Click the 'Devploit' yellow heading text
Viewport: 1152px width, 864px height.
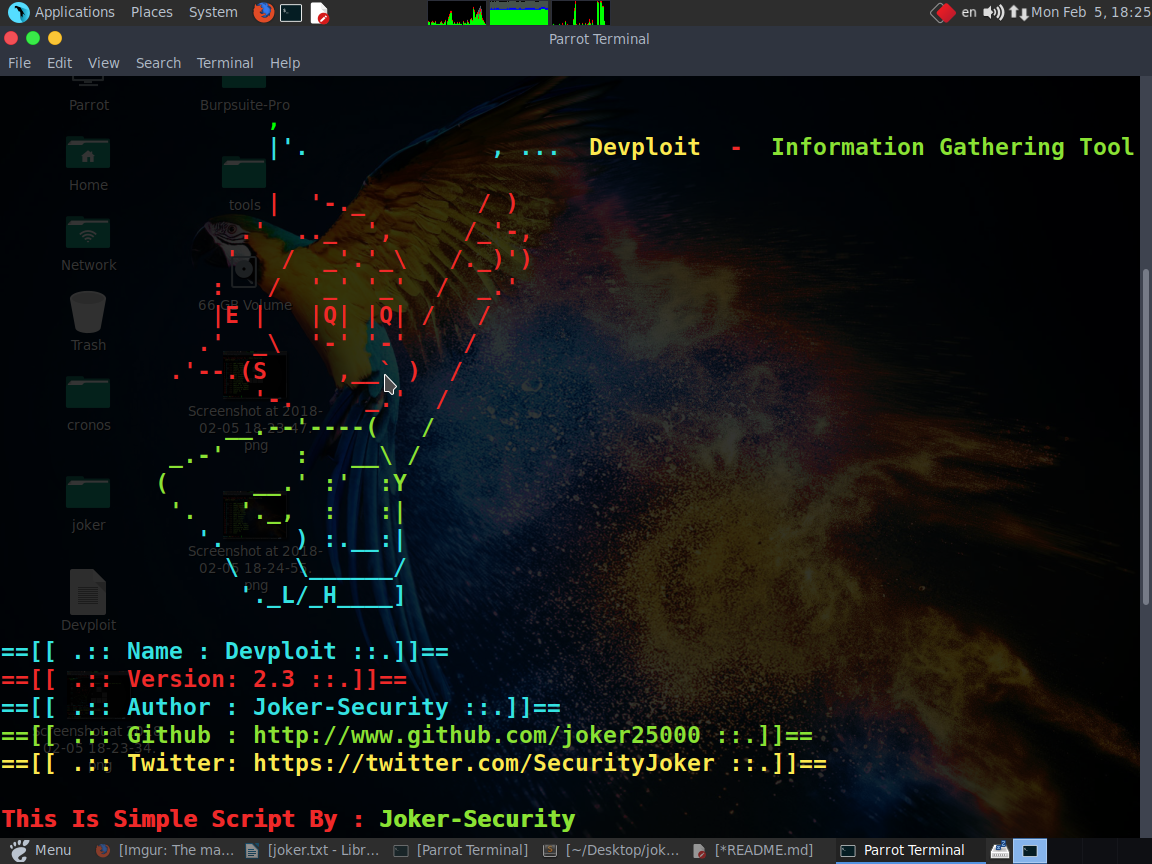point(644,147)
